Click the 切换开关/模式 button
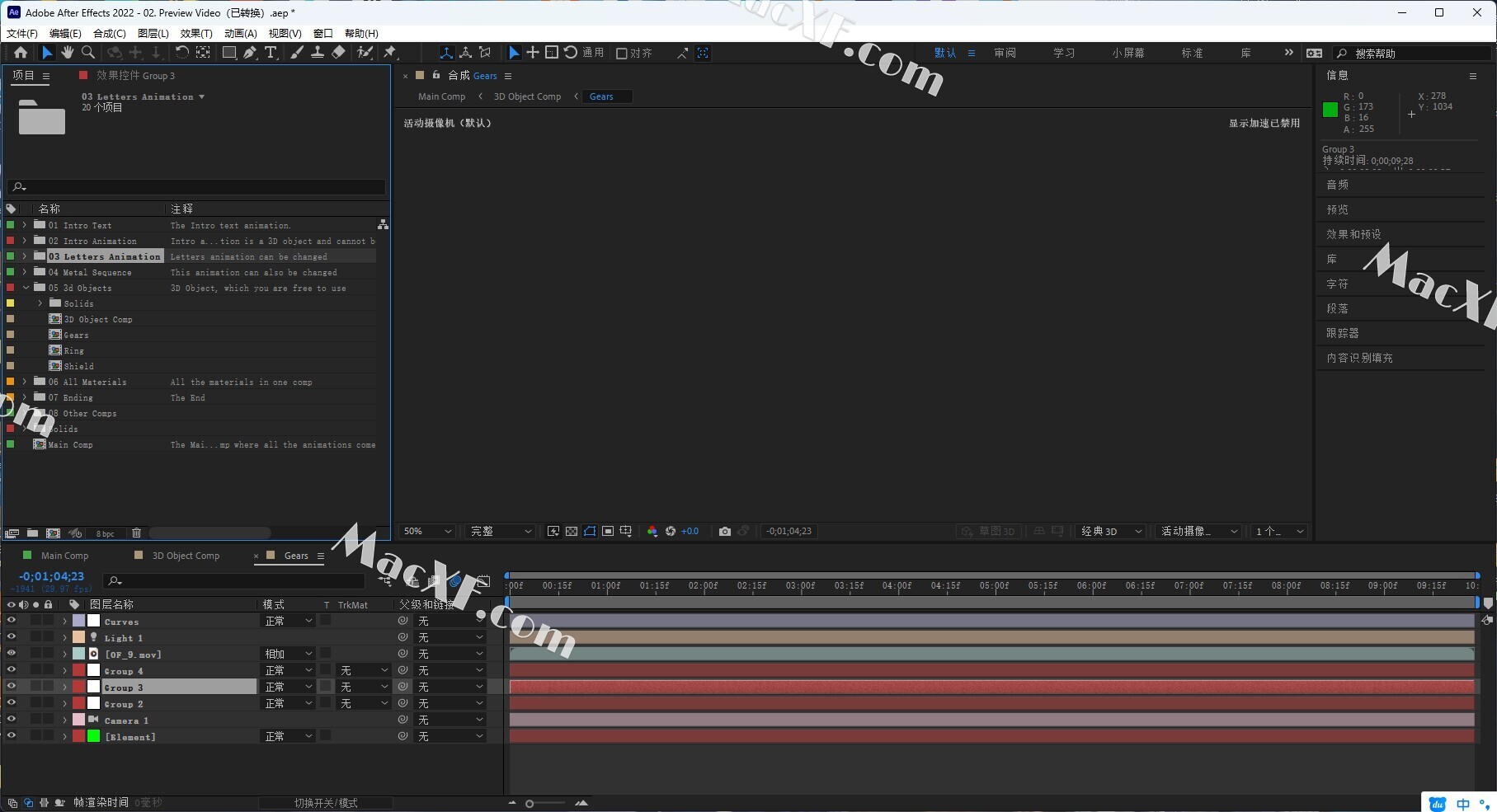This screenshot has height=812, width=1497. coord(326,803)
